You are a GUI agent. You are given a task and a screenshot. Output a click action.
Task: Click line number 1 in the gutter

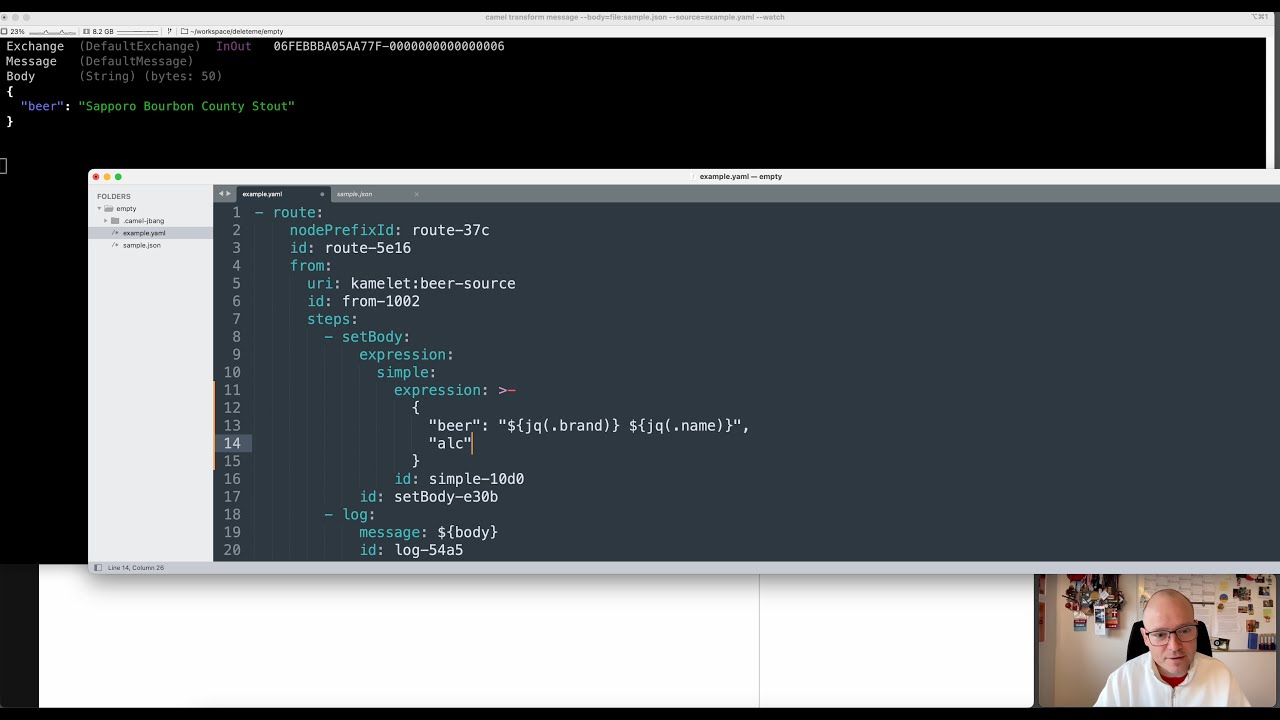236,213
